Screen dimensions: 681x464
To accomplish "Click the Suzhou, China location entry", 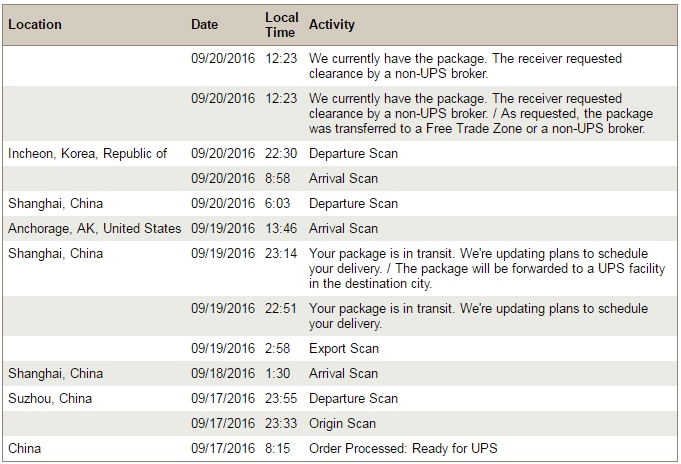I will coord(50,399).
